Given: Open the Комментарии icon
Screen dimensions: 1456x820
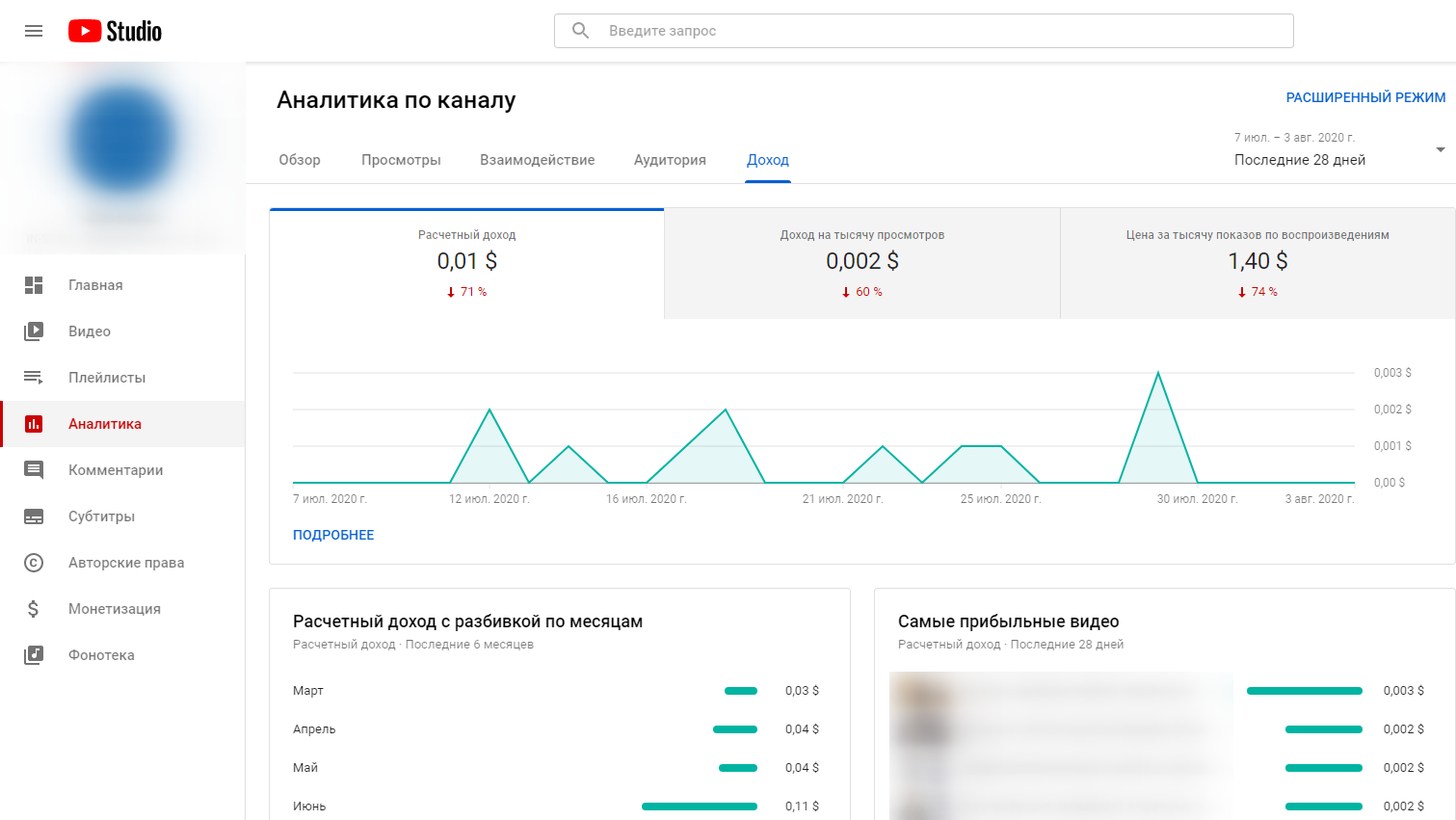Looking at the screenshot, I should (x=34, y=470).
